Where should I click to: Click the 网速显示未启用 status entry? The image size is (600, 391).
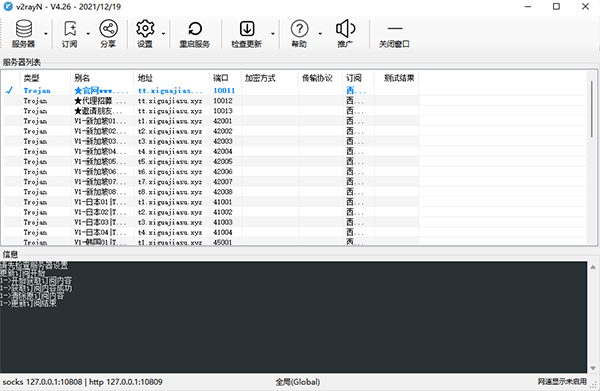562,381
